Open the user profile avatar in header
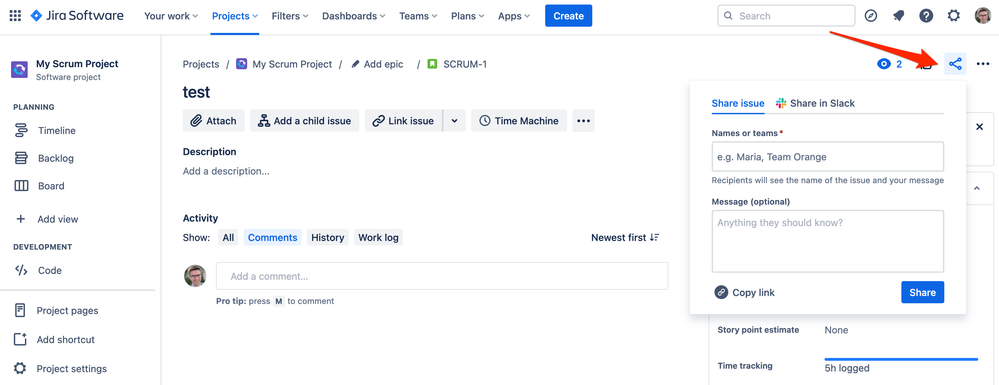This screenshot has width=999, height=385. [x=982, y=16]
